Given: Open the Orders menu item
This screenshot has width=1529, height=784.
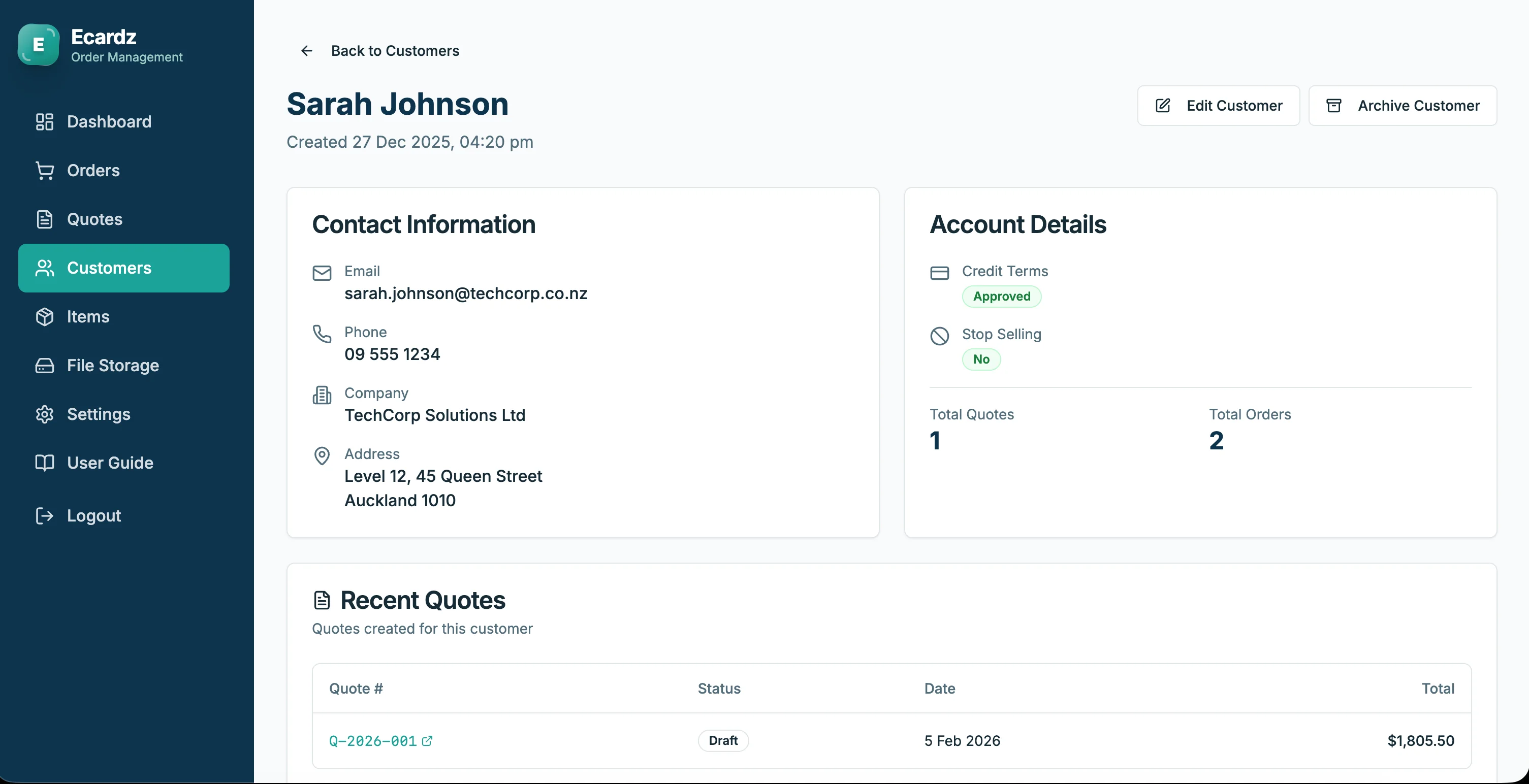Looking at the screenshot, I should pyautogui.click(x=124, y=170).
